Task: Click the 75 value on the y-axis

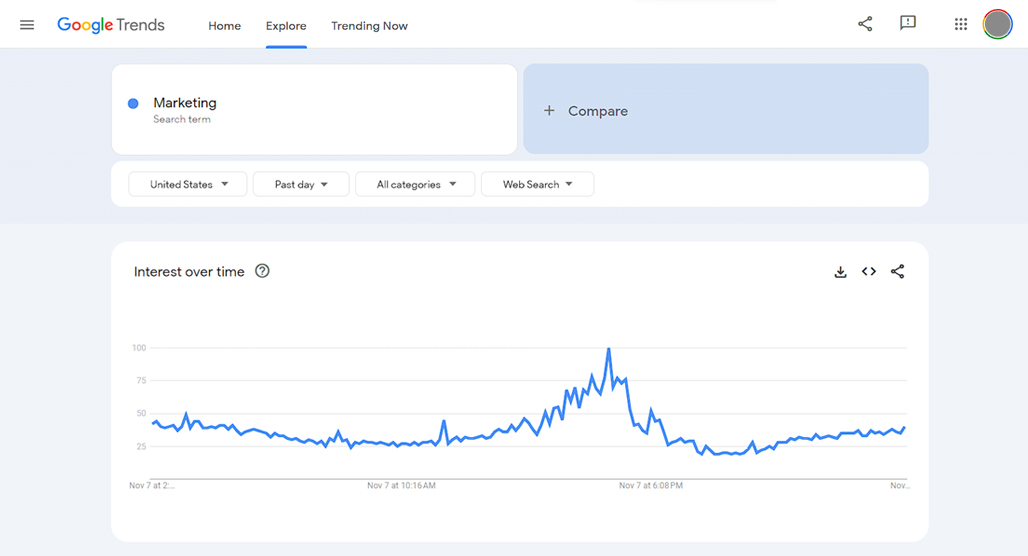Action: point(141,381)
